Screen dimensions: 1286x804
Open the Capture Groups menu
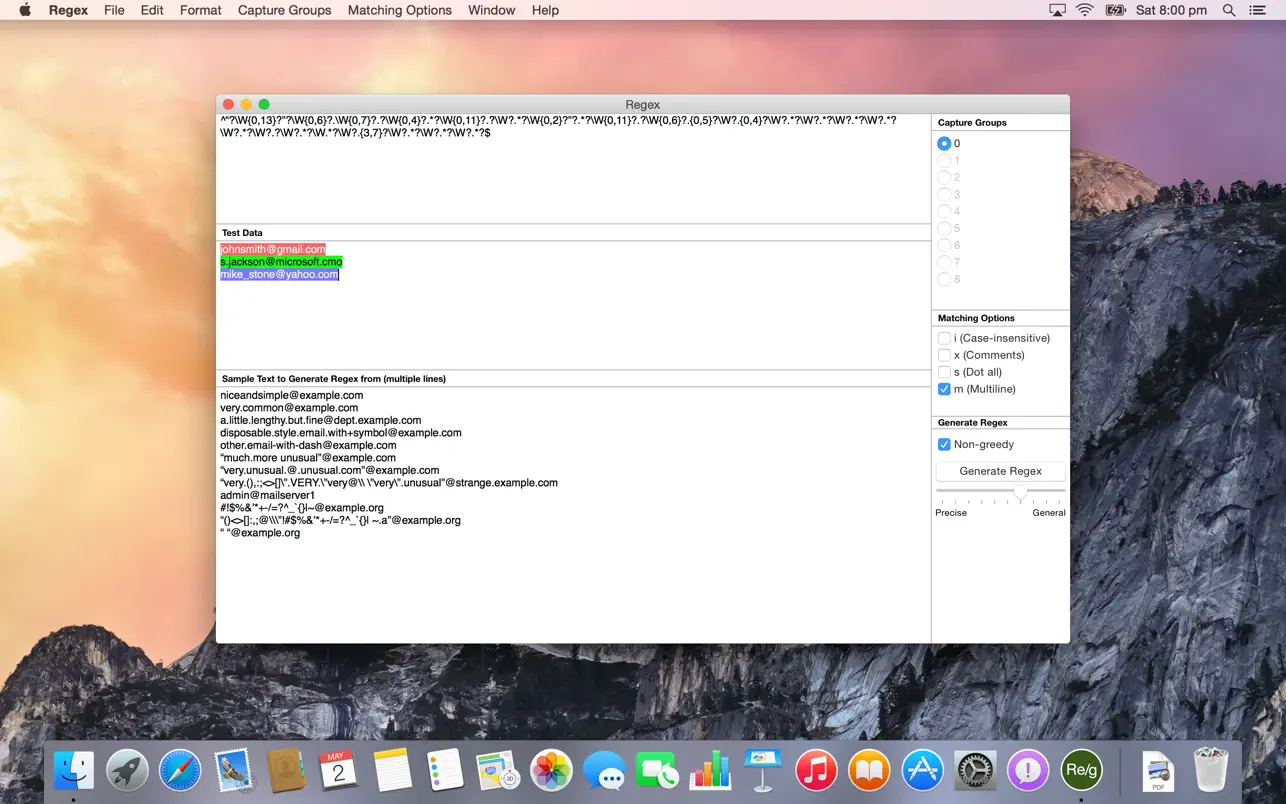tap(284, 10)
